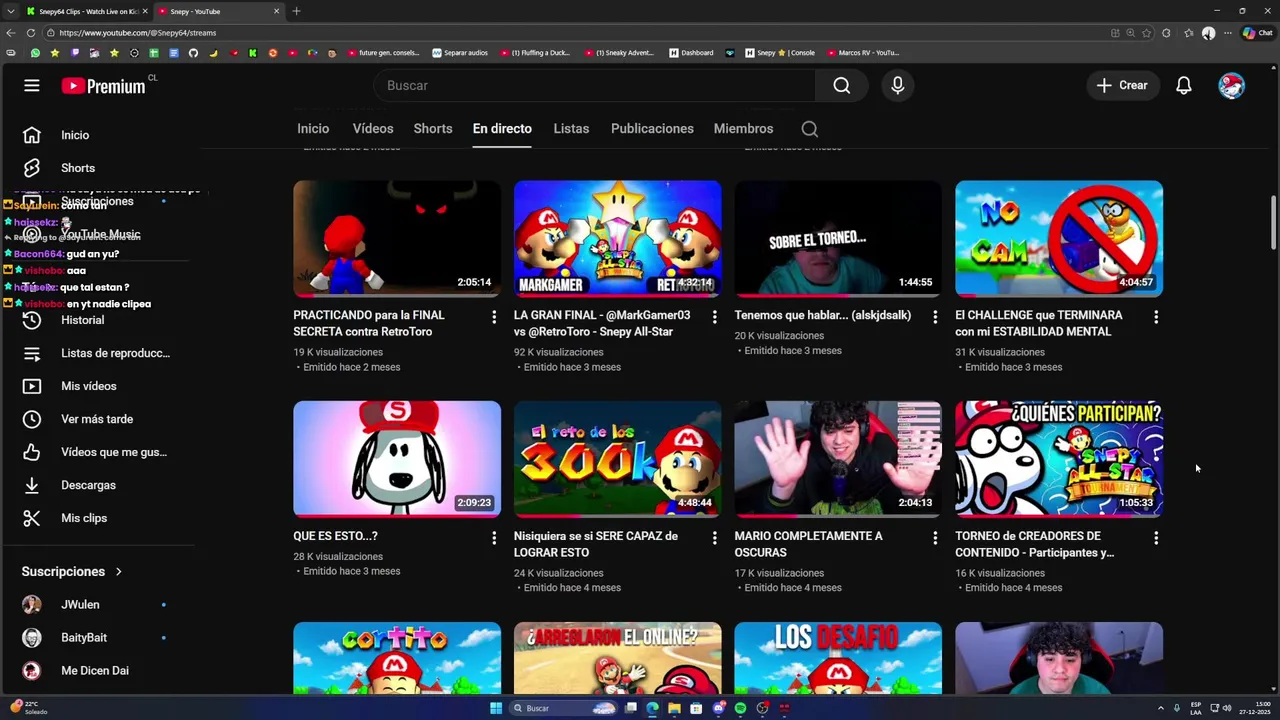The width and height of the screenshot is (1280, 720).
Task: Play the PRACTICANDO para la FINAL thumbnail
Action: (x=397, y=239)
